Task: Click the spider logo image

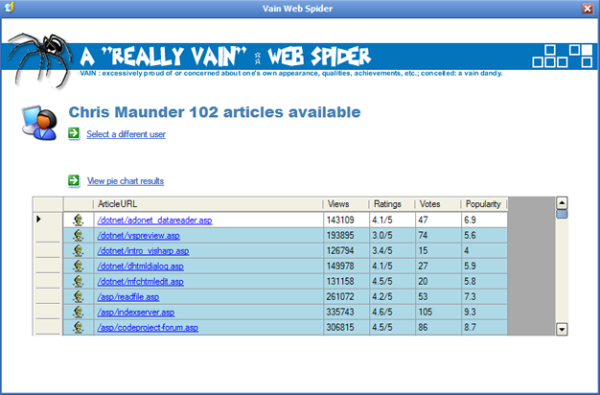Action: point(40,60)
